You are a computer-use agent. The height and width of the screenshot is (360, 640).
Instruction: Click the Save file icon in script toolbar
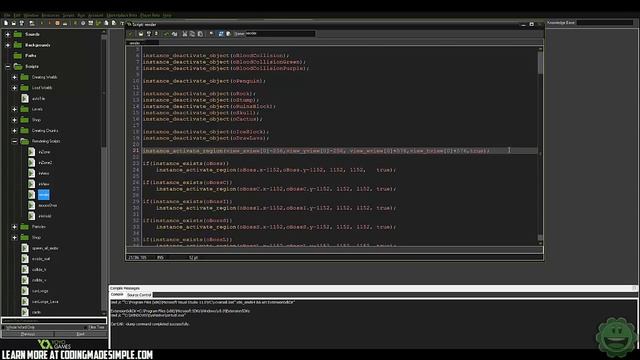149,34
